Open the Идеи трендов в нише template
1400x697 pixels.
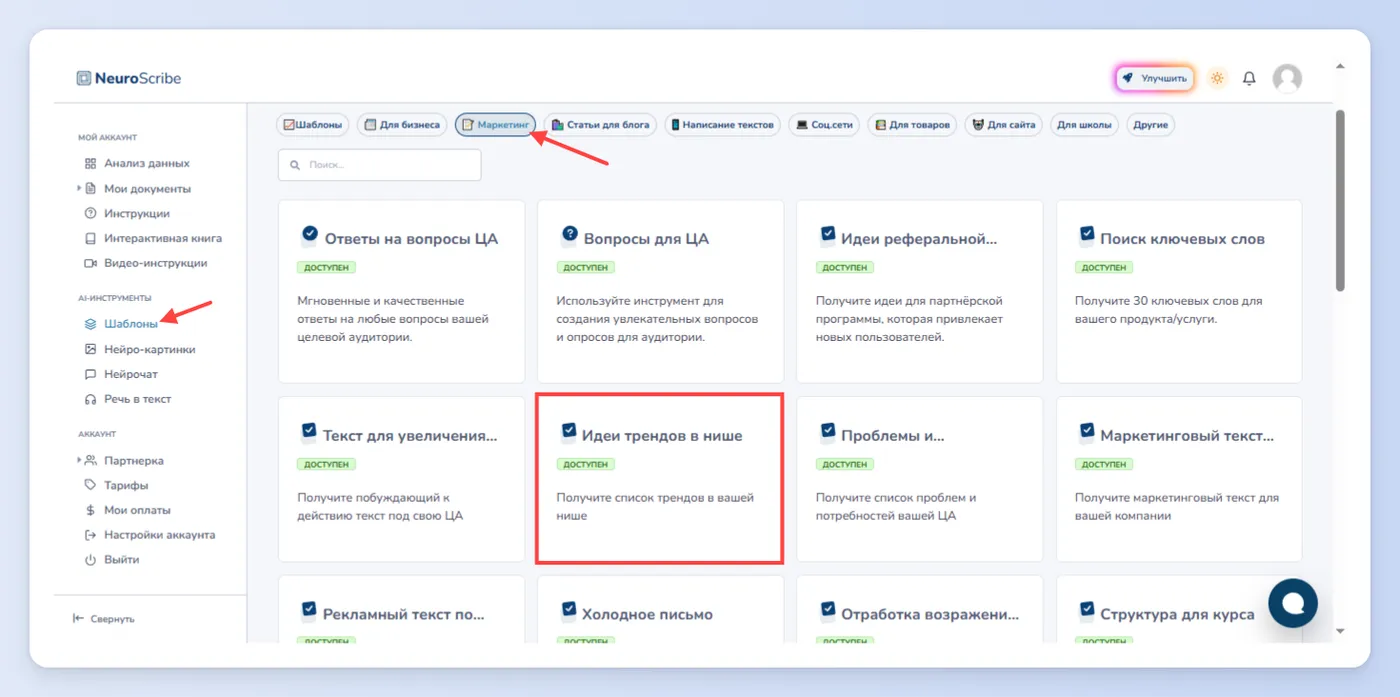pyautogui.click(x=660, y=479)
